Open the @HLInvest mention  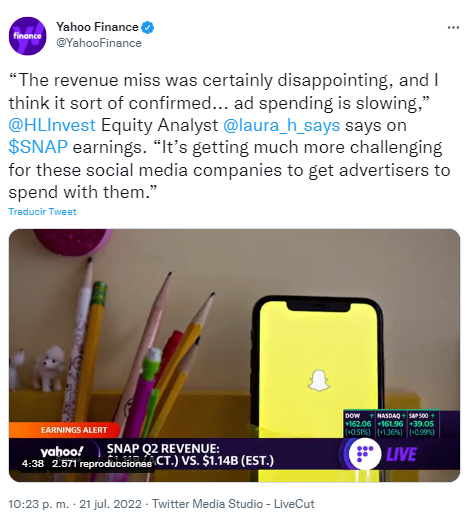52,125
